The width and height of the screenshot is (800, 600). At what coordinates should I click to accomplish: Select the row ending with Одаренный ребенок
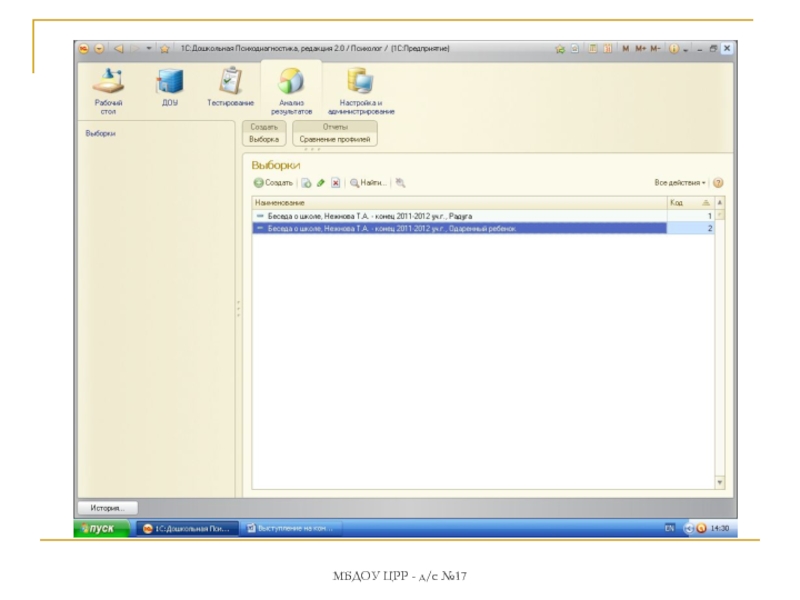click(459, 229)
